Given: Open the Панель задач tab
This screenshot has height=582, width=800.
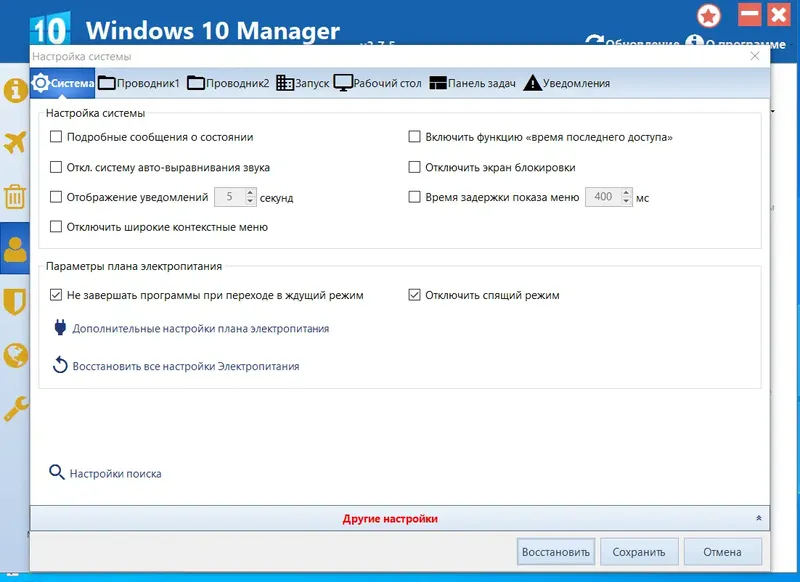Looking at the screenshot, I should click(472, 83).
